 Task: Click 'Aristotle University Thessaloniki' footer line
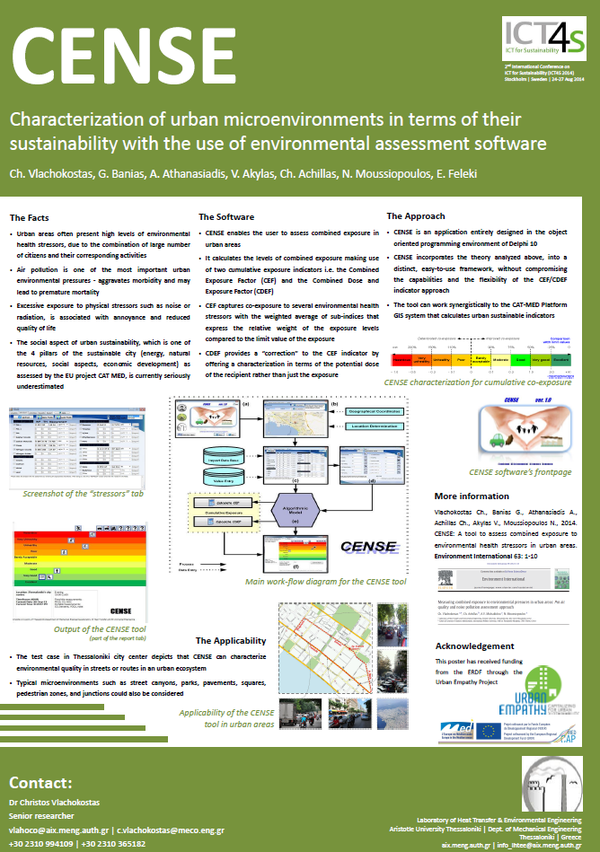point(485,829)
